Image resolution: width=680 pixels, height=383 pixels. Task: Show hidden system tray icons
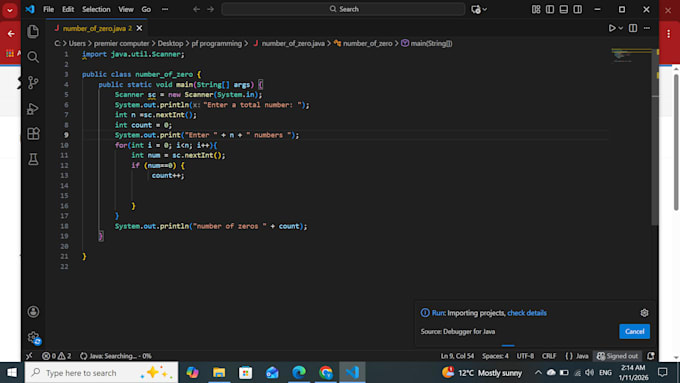(538, 373)
